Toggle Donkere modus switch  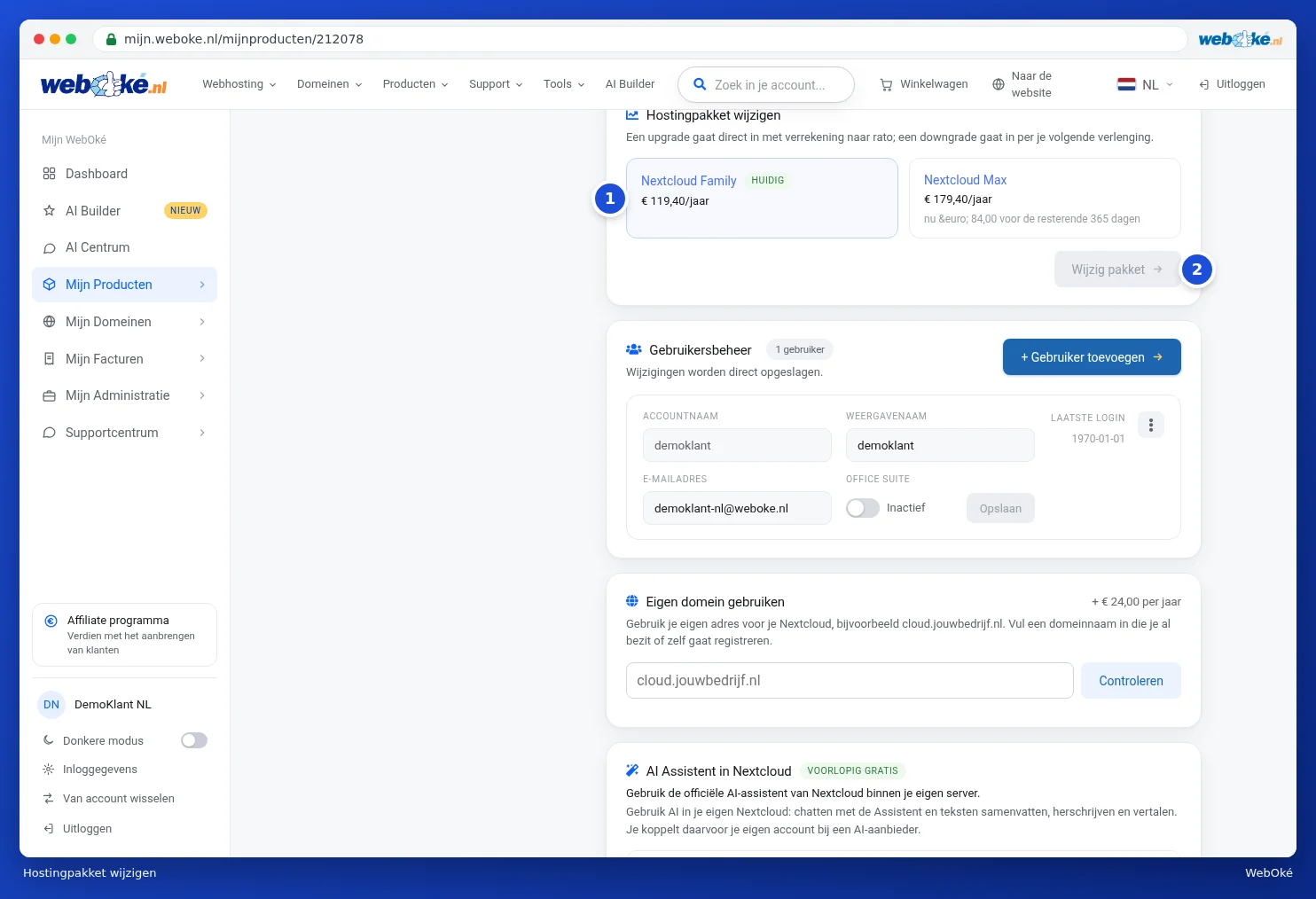(x=194, y=740)
